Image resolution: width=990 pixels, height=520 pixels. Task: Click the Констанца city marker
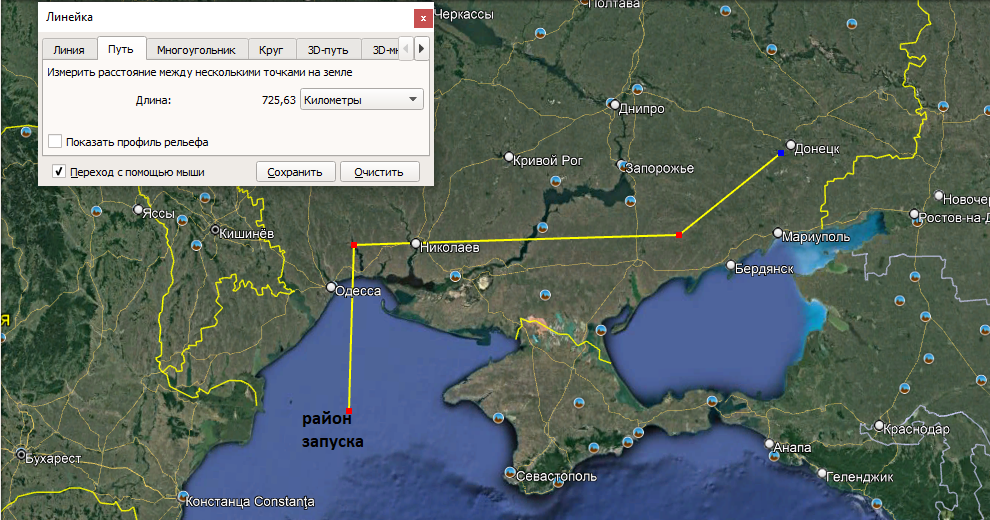click(182, 496)
